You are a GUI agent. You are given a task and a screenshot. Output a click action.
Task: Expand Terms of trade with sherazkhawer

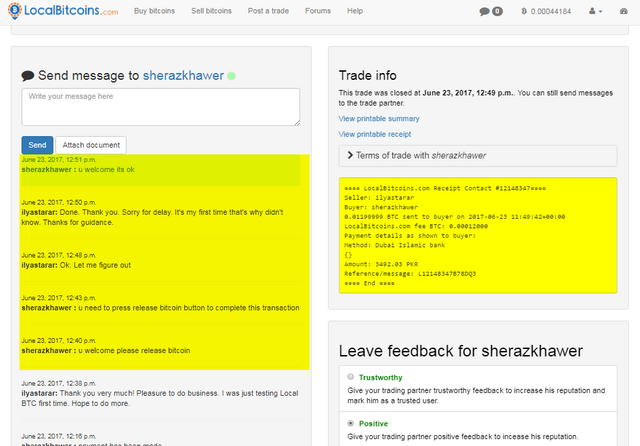(x=478, y=155)
